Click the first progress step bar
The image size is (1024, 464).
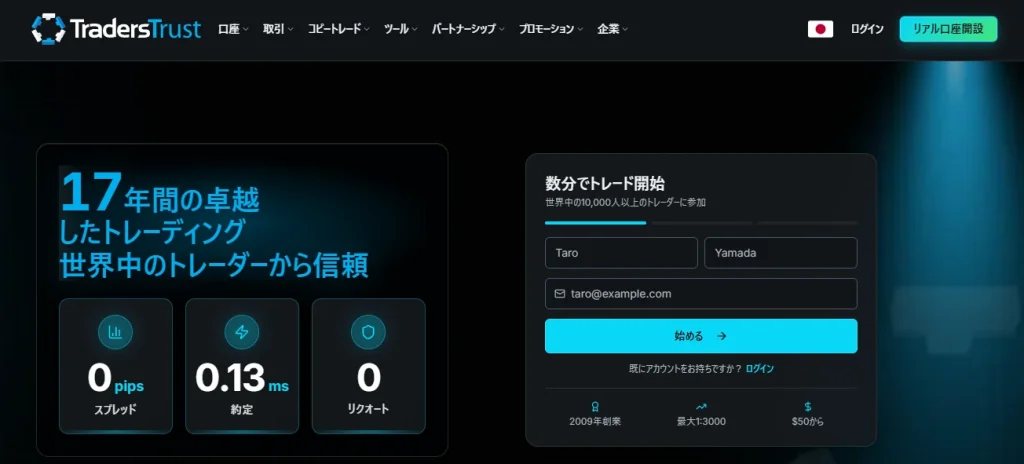coord(596,223)
